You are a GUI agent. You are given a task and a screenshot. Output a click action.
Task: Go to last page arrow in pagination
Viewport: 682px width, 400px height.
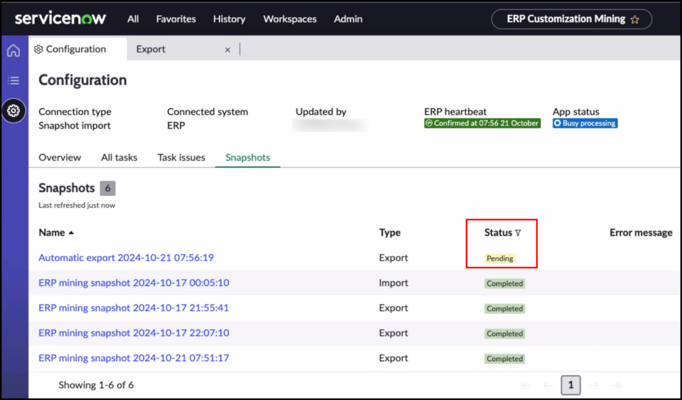click(616, 385)
